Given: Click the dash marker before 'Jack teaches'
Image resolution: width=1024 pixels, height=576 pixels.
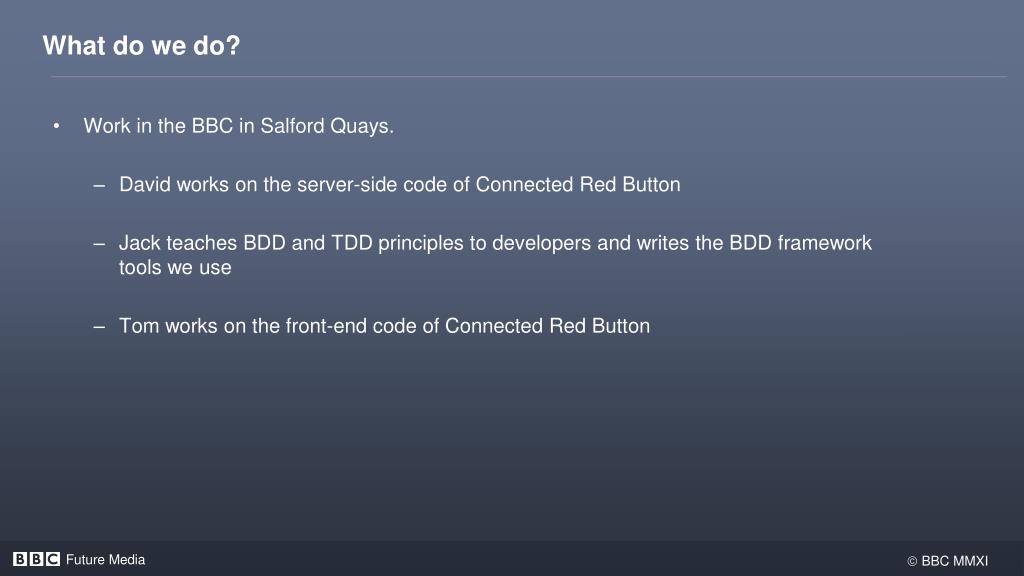Looking at the screenshot, I should click(99, 243).
